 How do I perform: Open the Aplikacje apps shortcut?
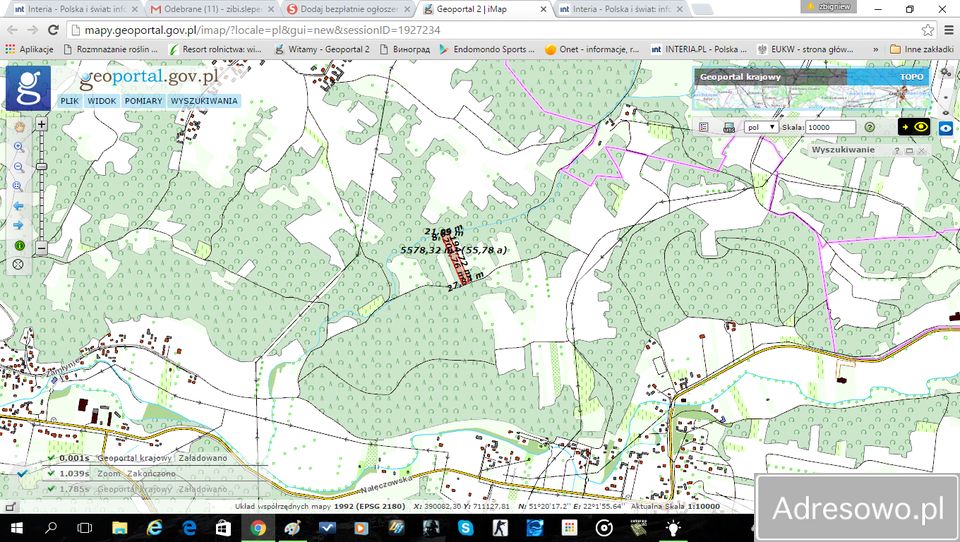pos(29,49)
